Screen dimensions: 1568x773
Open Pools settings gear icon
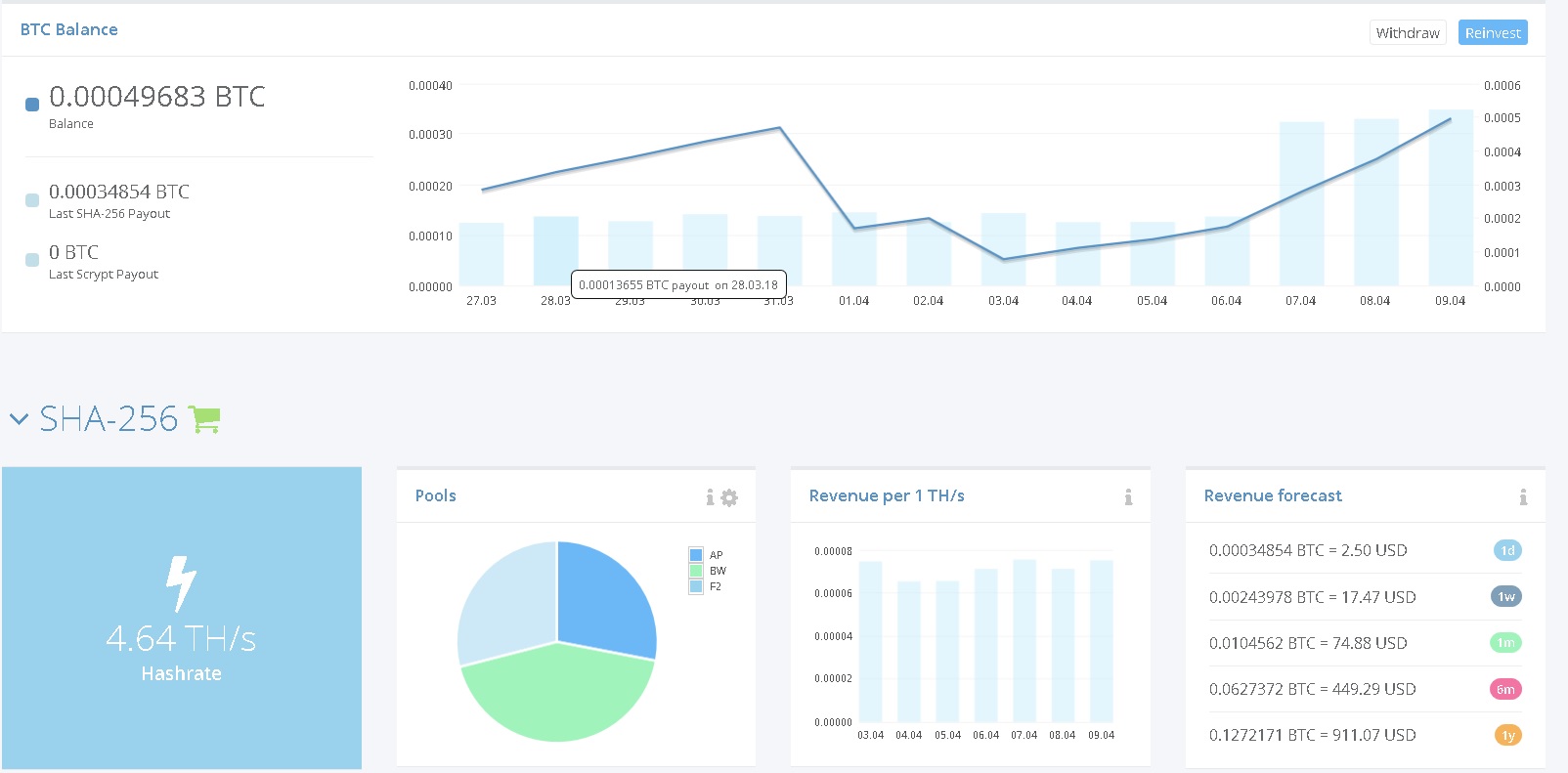point(729,497)
